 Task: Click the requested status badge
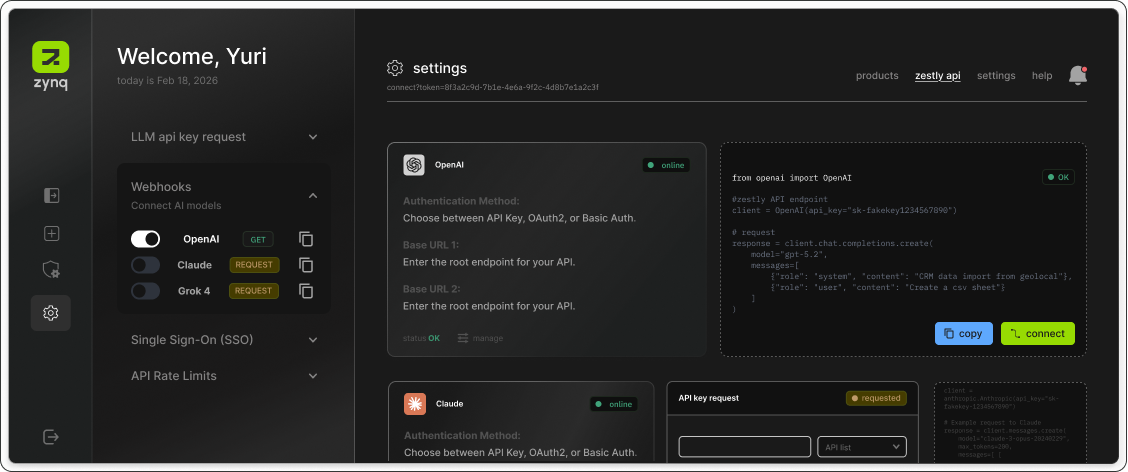875,398
